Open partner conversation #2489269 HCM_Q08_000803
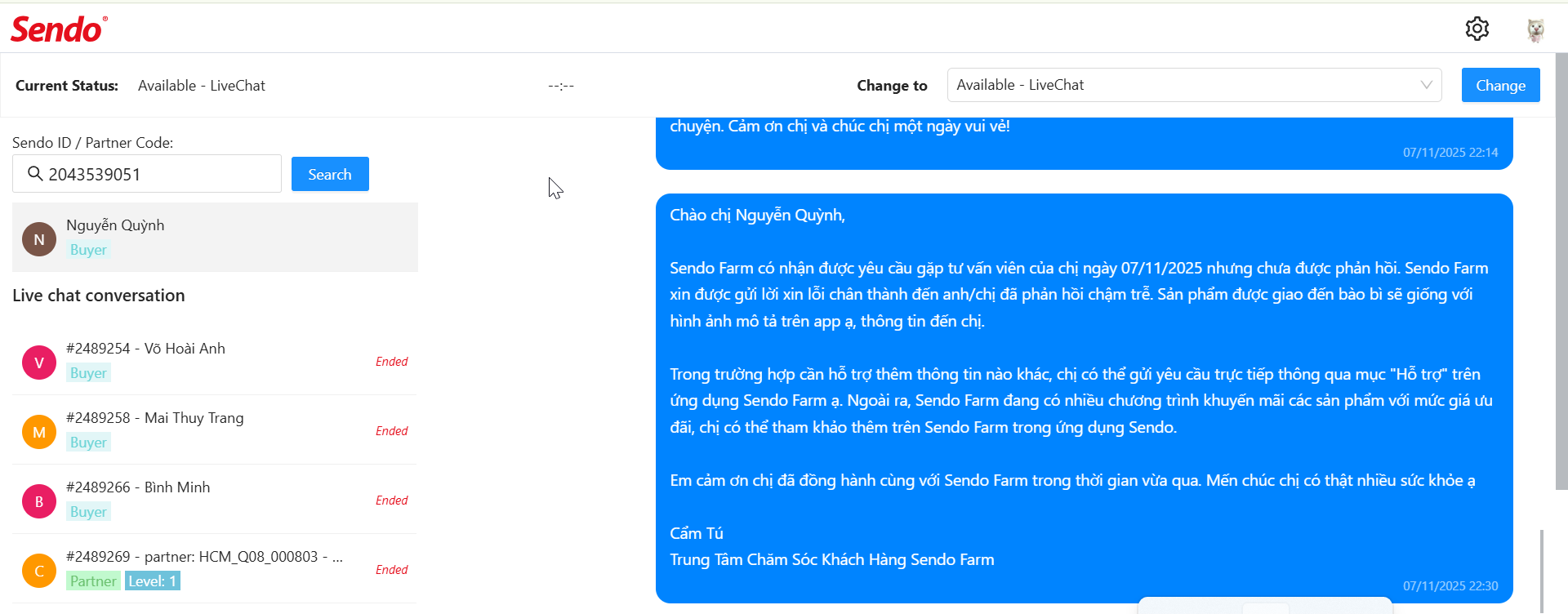Screen dimensions: 1568x614 pyautogui.click(x=215, y=569)
